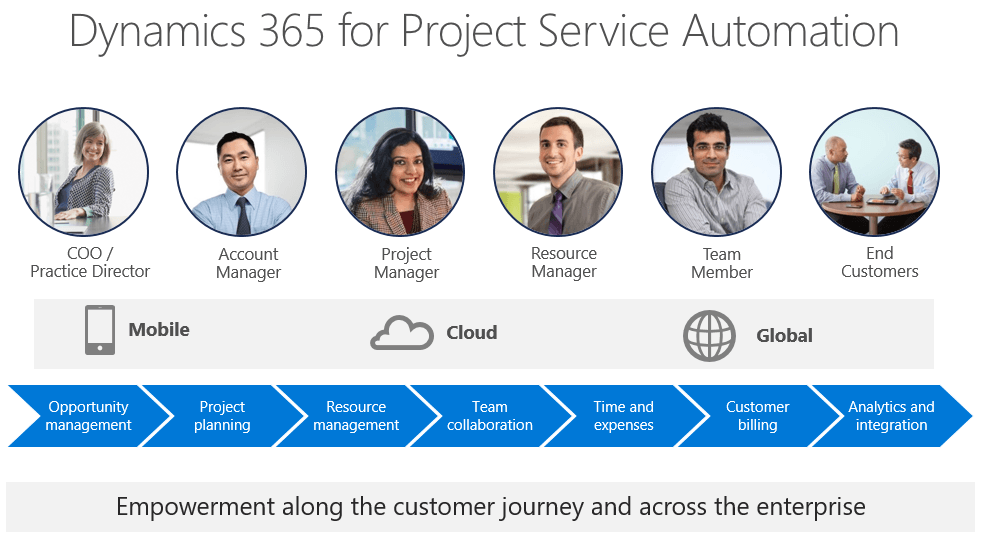Click the Cloud text label
The image size is (983, 539).
pos(471,333)
